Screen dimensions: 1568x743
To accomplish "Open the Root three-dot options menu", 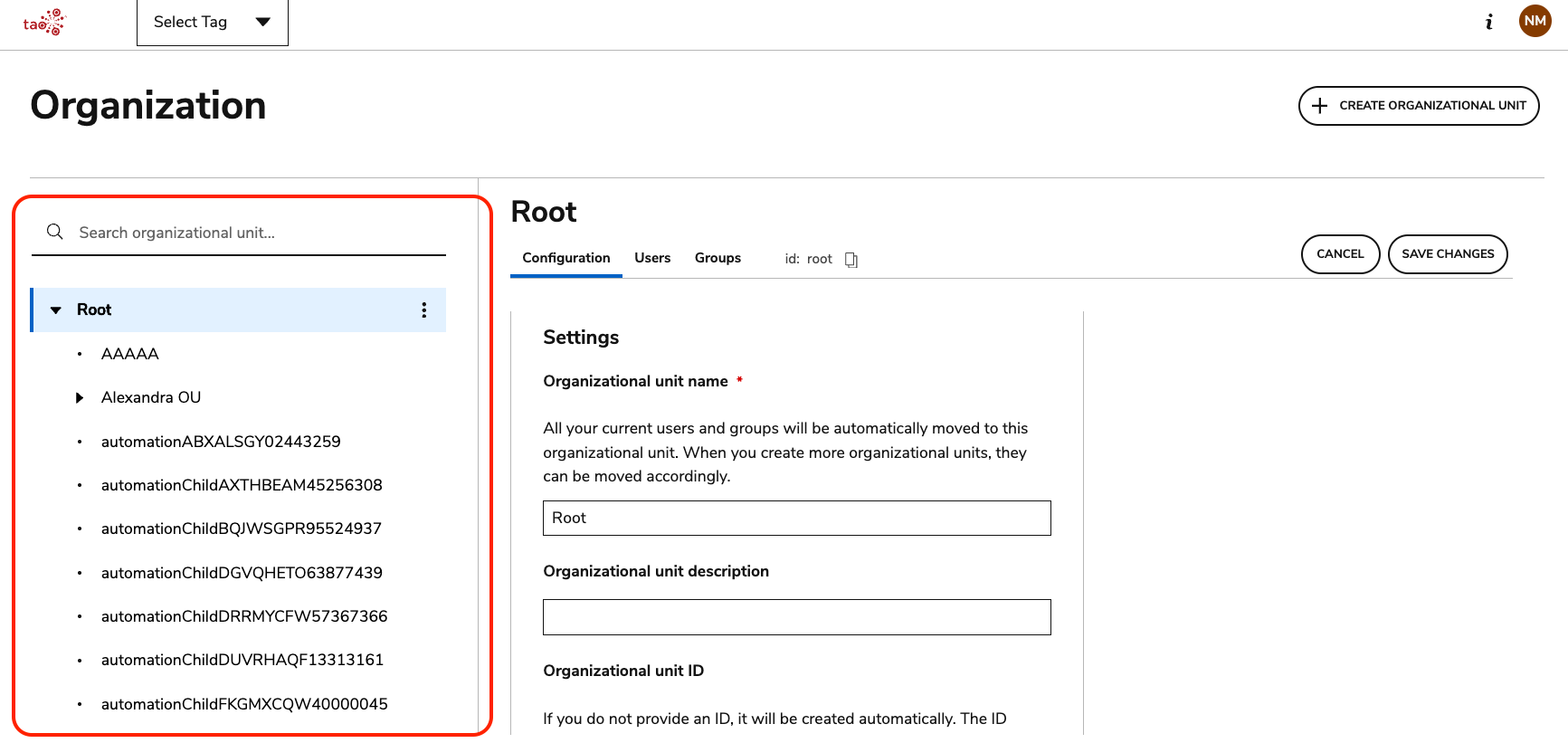I will click(423, 310).
